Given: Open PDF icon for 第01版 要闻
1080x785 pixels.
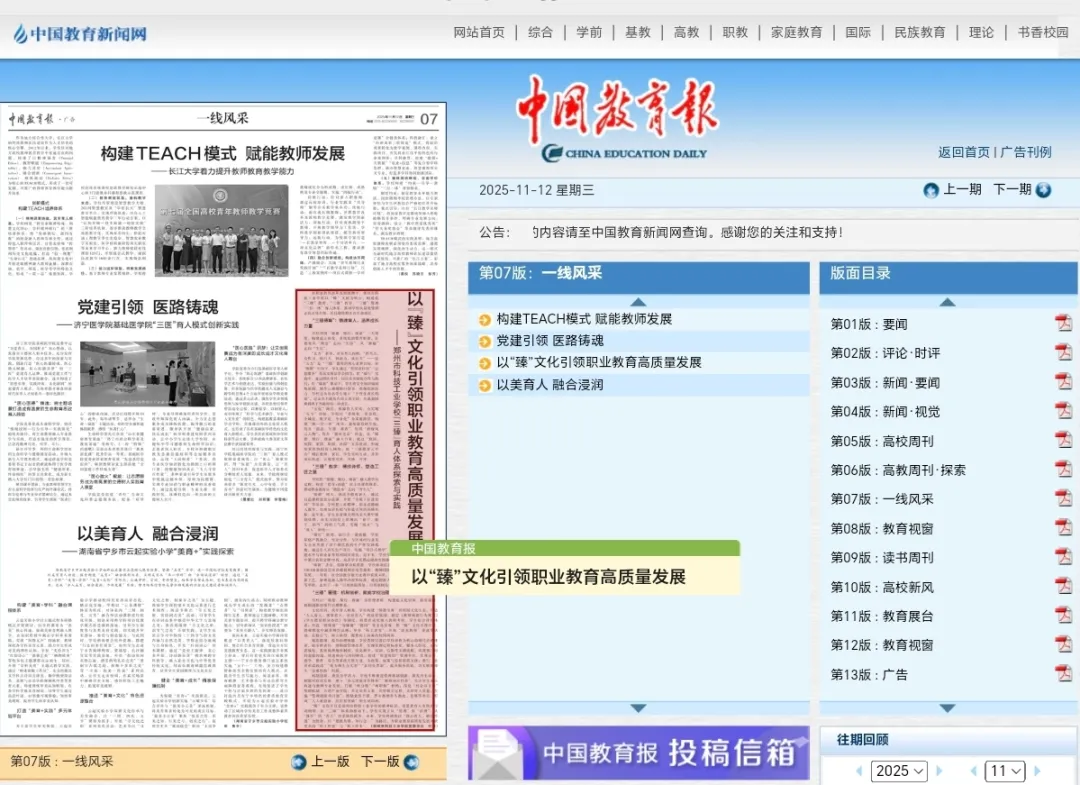Looking at the screenshot, I should pyautogui.click(x=1063, y=323).
